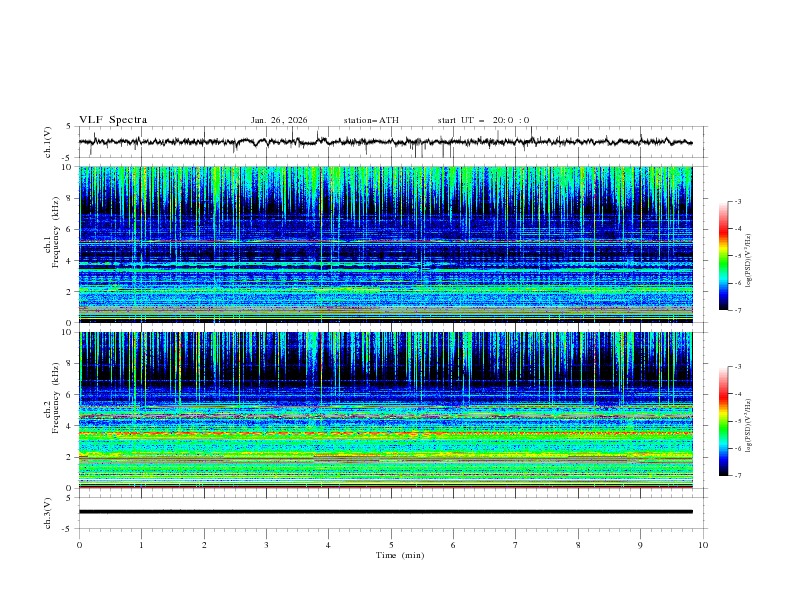The width and height of the screenshot is (792, 612).
Task: Click the "-3" tick on ch.1 colorbar
Action: (x=738, y=201)
